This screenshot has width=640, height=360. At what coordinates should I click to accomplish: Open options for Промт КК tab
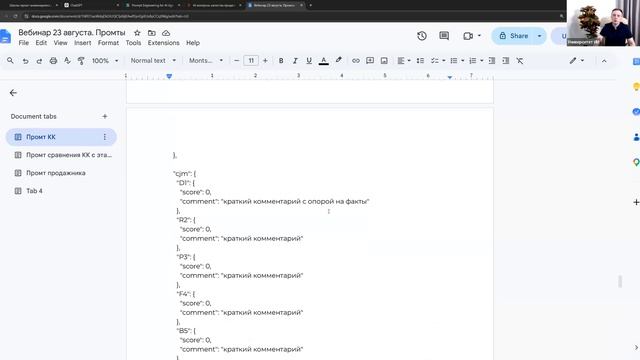click(x=104, y=137)
